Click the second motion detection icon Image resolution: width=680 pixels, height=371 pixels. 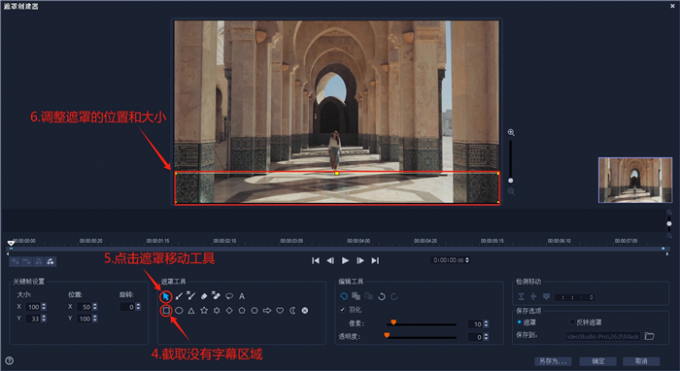(534, 297)
